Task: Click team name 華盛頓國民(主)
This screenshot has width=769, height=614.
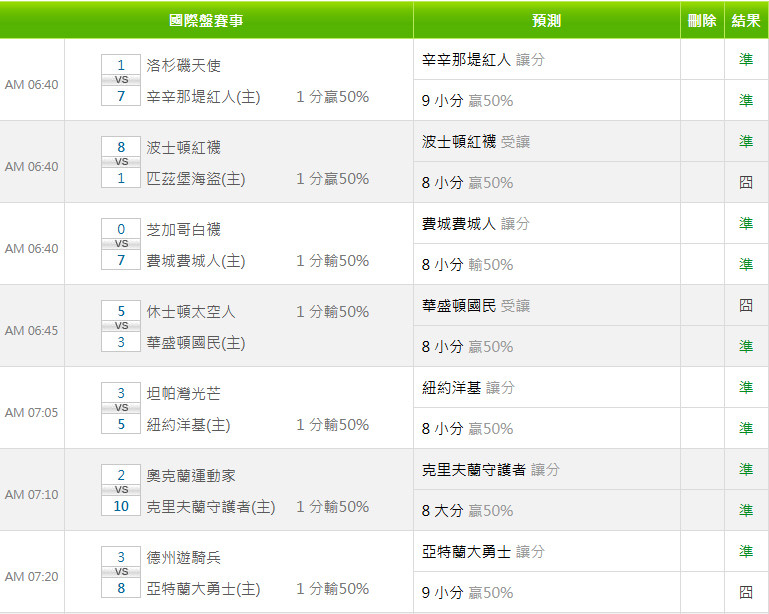Action: point(196,342)
